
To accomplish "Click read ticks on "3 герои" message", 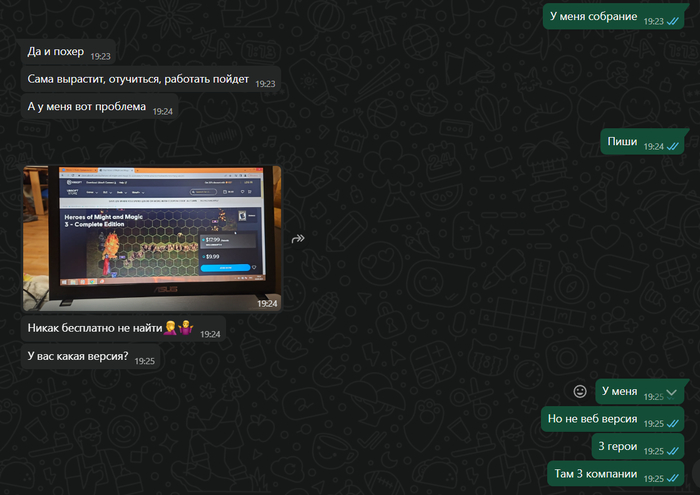I will pyautogui.click(x=672, y=448).
